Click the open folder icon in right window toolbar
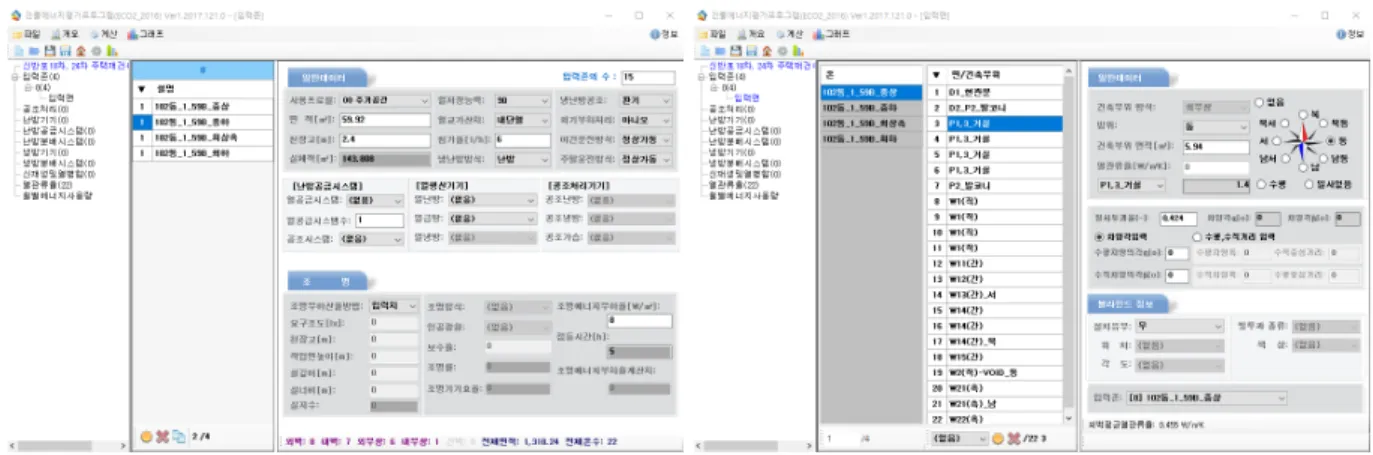This screenshot has width=1373, height=455. click(721, 50)
